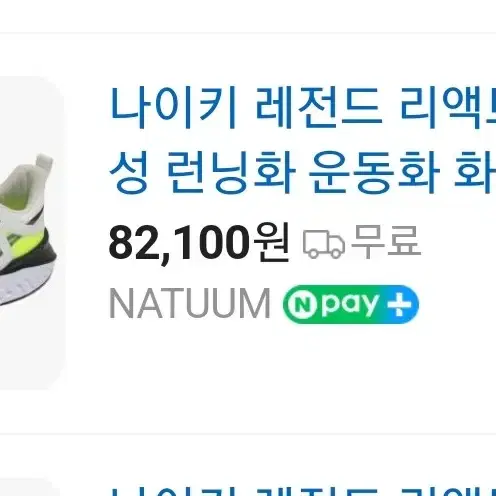Select the NATUUM seller name
The width and height of the screenshot is (496, 496).
[x=190, y=304]
